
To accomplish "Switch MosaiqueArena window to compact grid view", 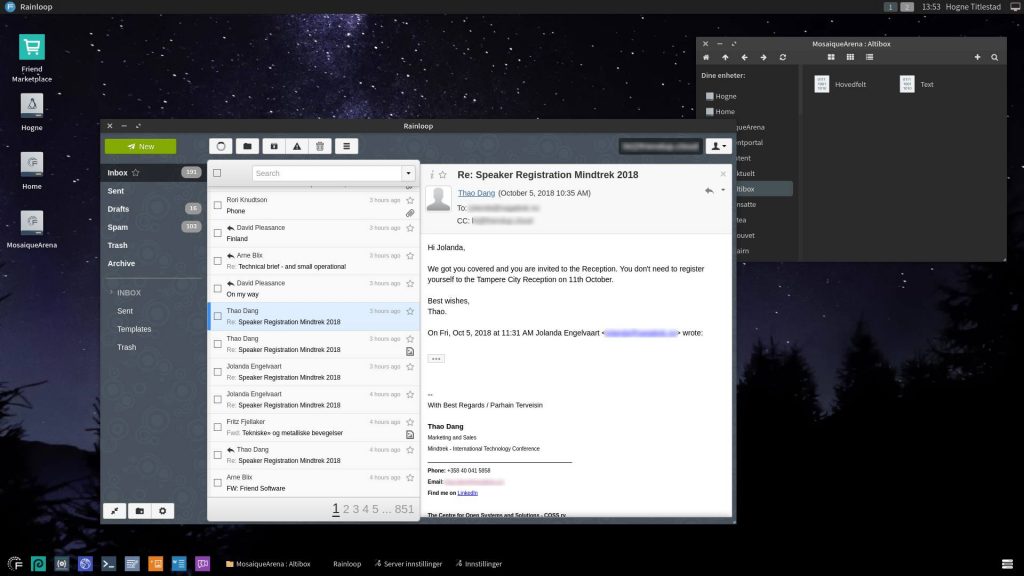I will point(850,57).
